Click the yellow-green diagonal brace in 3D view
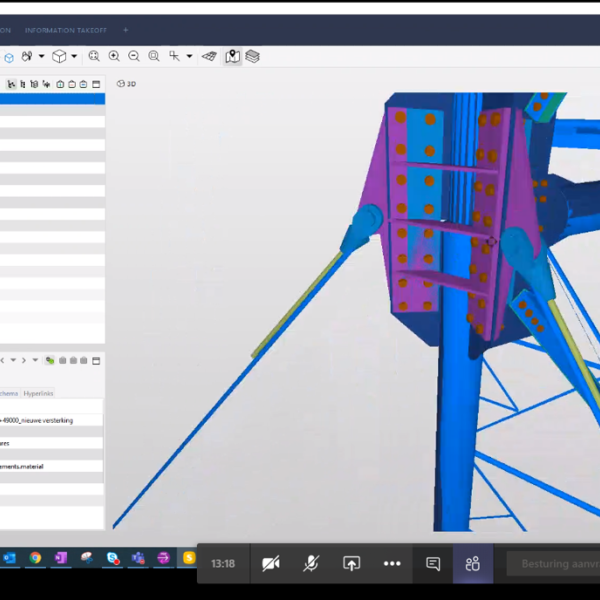The image size is (600, 600). (x=297, y=305)
